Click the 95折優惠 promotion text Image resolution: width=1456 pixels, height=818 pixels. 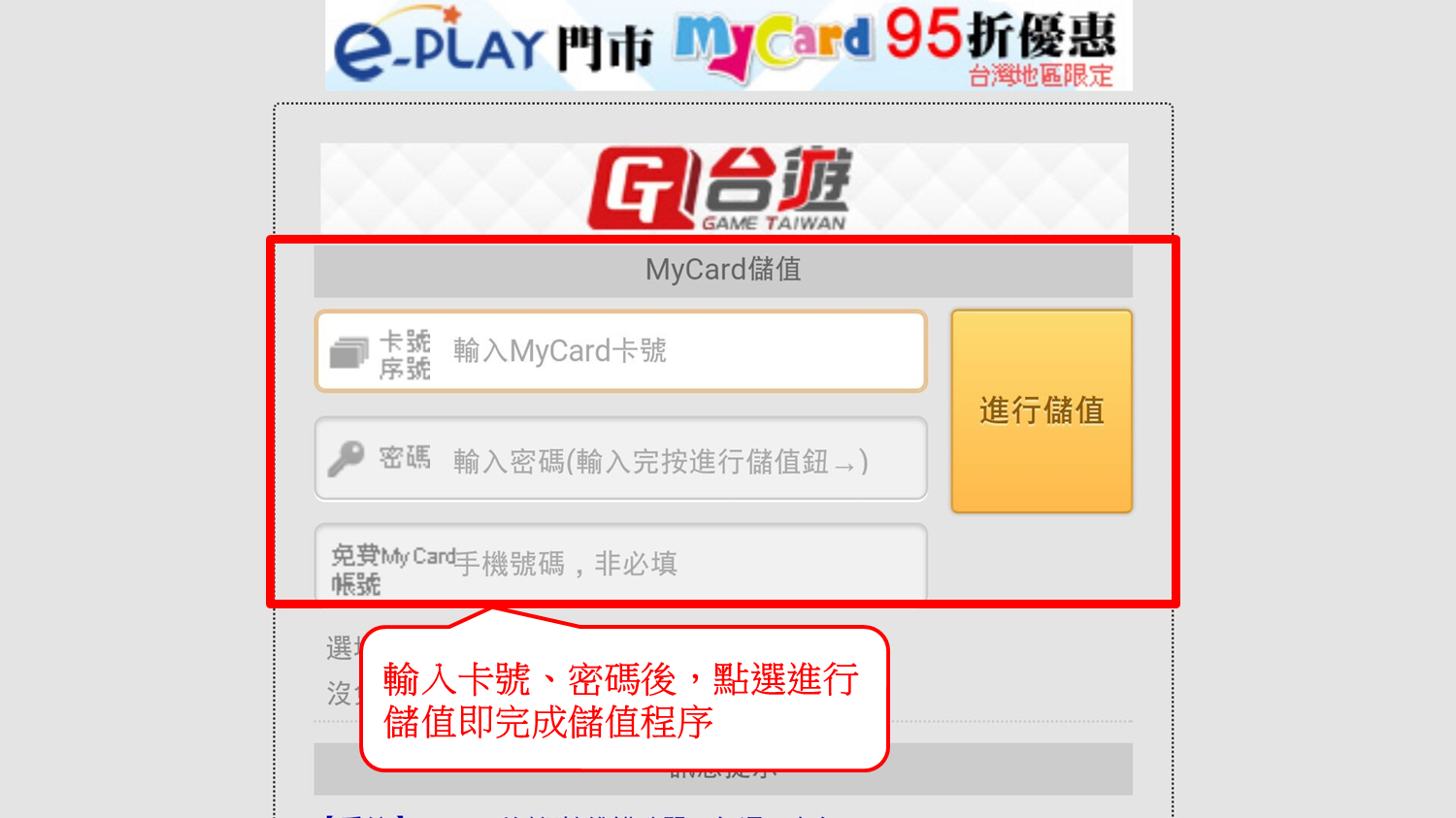pyautogui.click(x=1001, y=35)
